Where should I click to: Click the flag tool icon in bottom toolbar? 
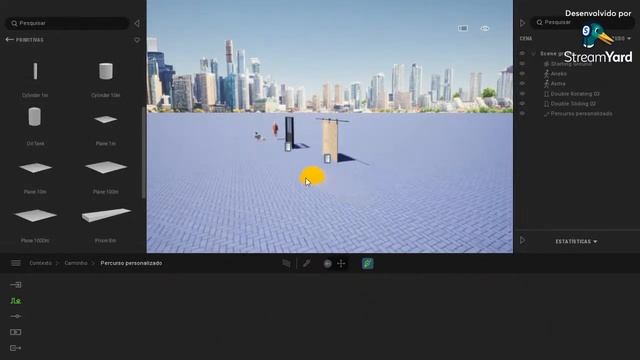[x=287, y=264]
